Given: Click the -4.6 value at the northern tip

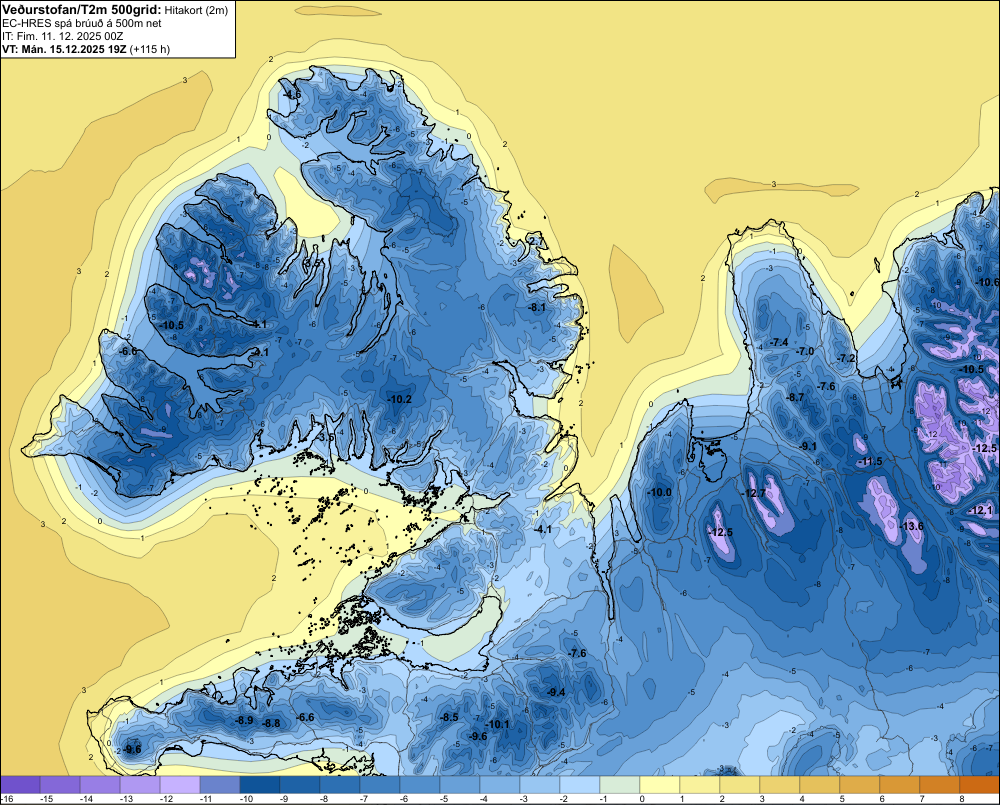Looking at the screenshot, I should click(292, 94).
